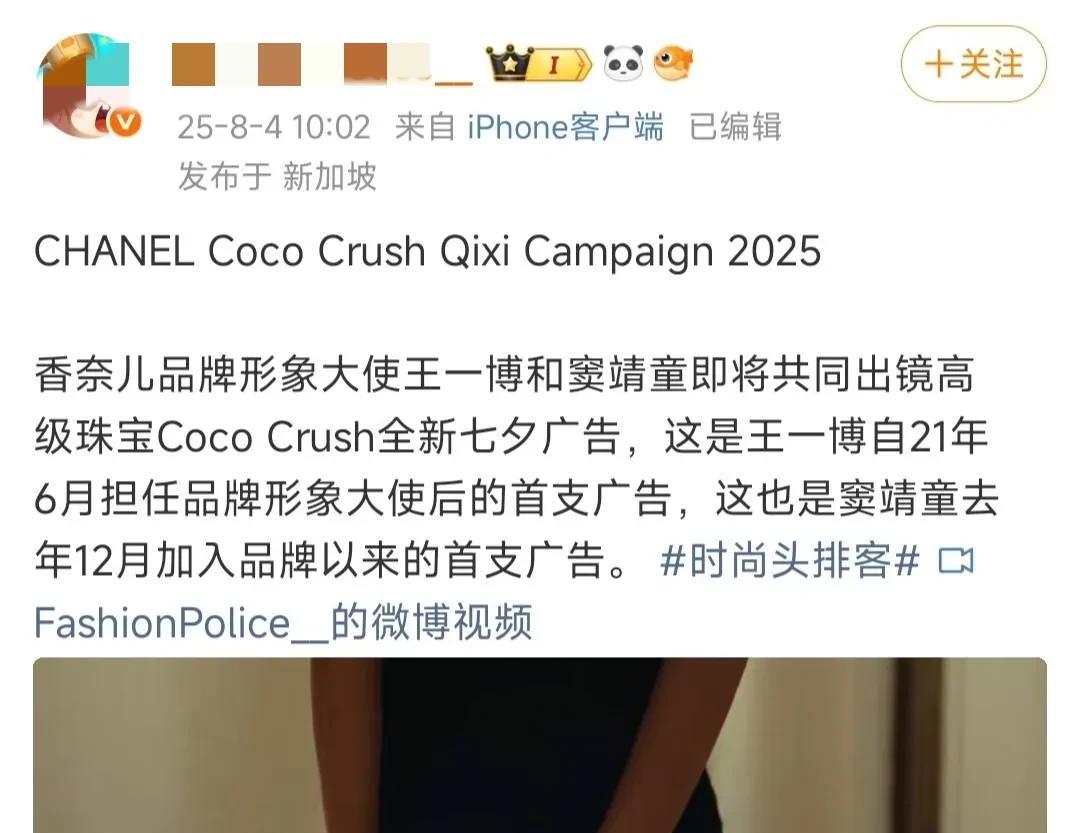Viewport: 1080px width, 833px height.
Task: Tap the 发布于 新加坡 location text
Action: 277,176
